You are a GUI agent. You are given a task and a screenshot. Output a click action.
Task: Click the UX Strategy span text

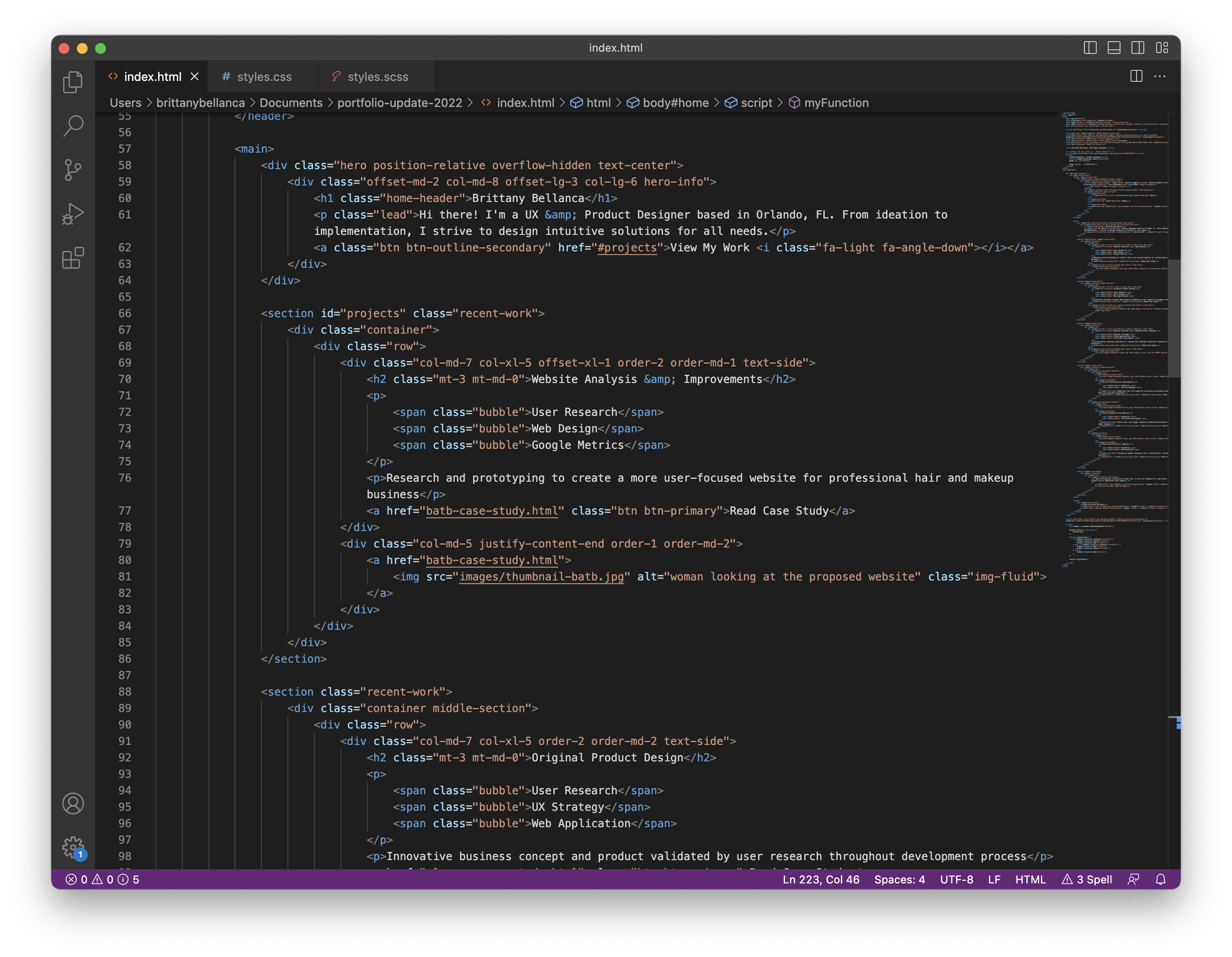pyautogui.click(x=568, y=807)
